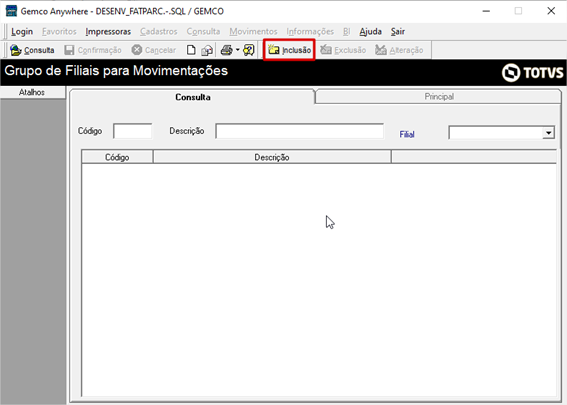567x405 pixels.
Task: Click the Gemco application icon in title bar
Action: click(11, 11)
